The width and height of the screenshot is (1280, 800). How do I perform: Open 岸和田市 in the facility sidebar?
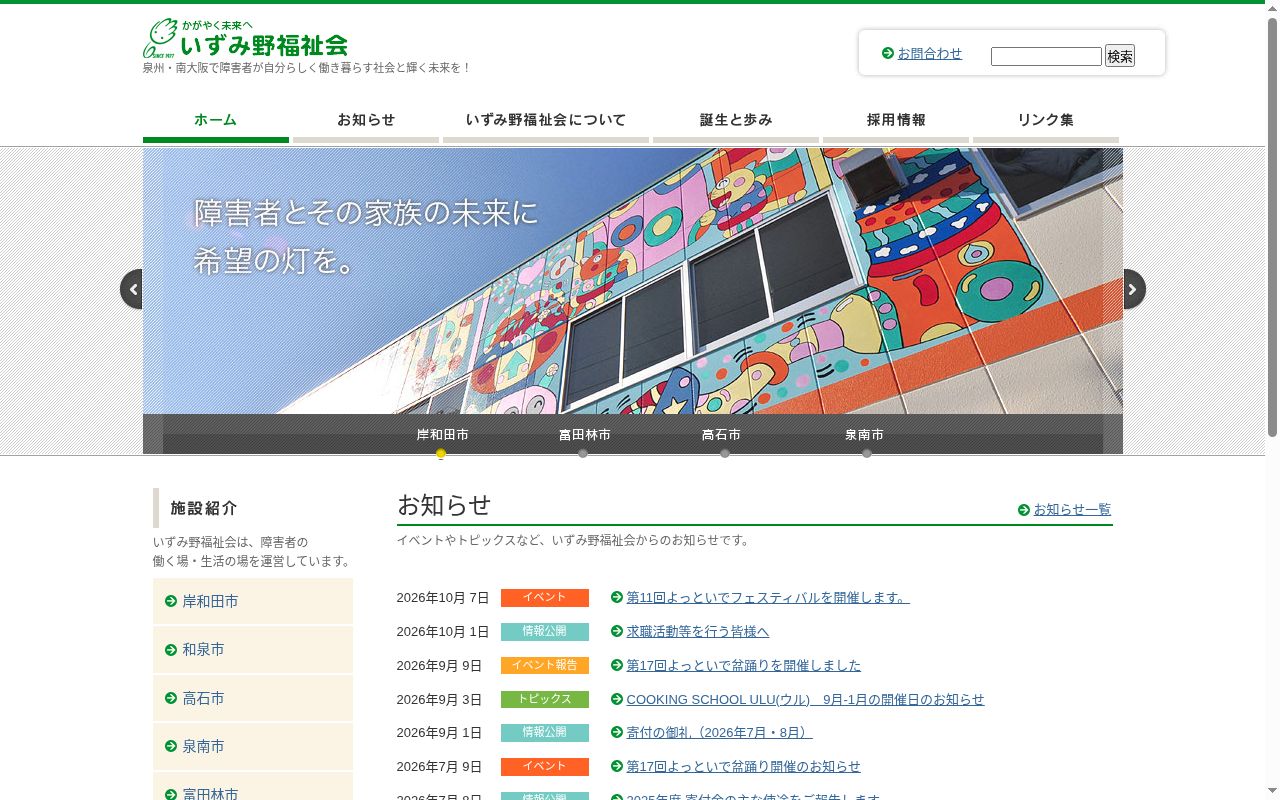[x=253, y=601]
